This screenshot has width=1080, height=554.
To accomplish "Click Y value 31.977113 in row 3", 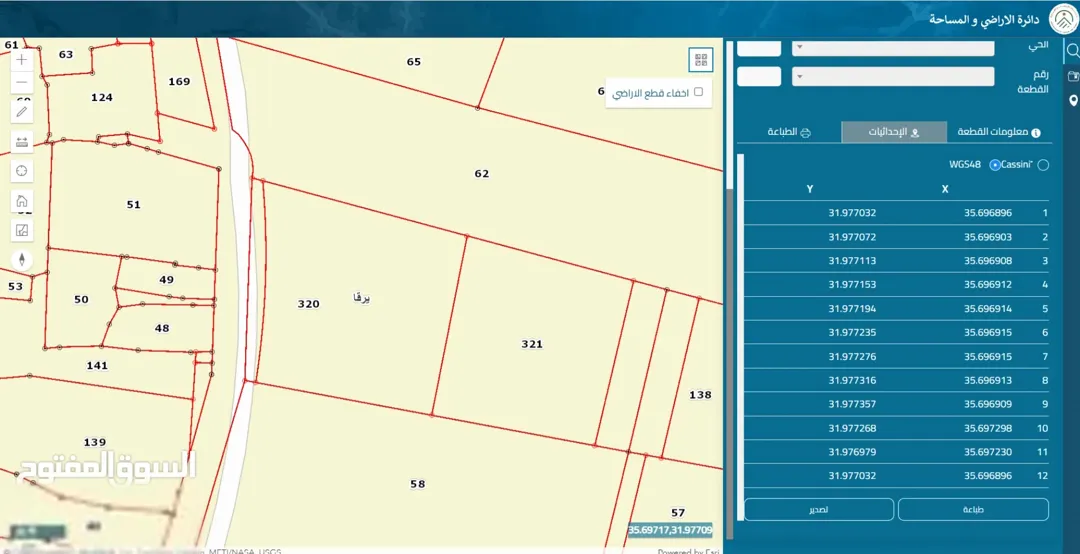I will (852, 260).
